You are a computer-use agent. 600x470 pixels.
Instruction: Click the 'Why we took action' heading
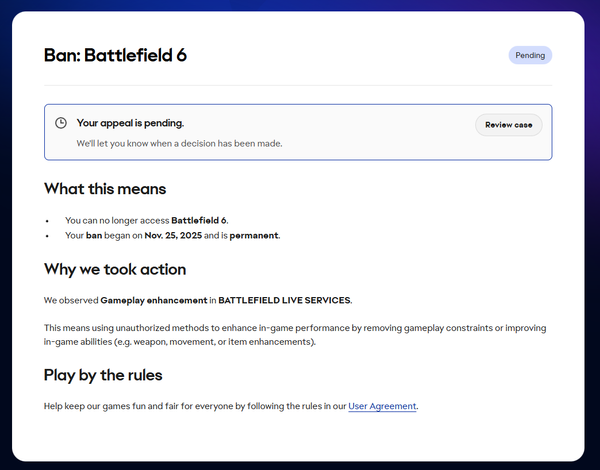click(x=115, y=269)
